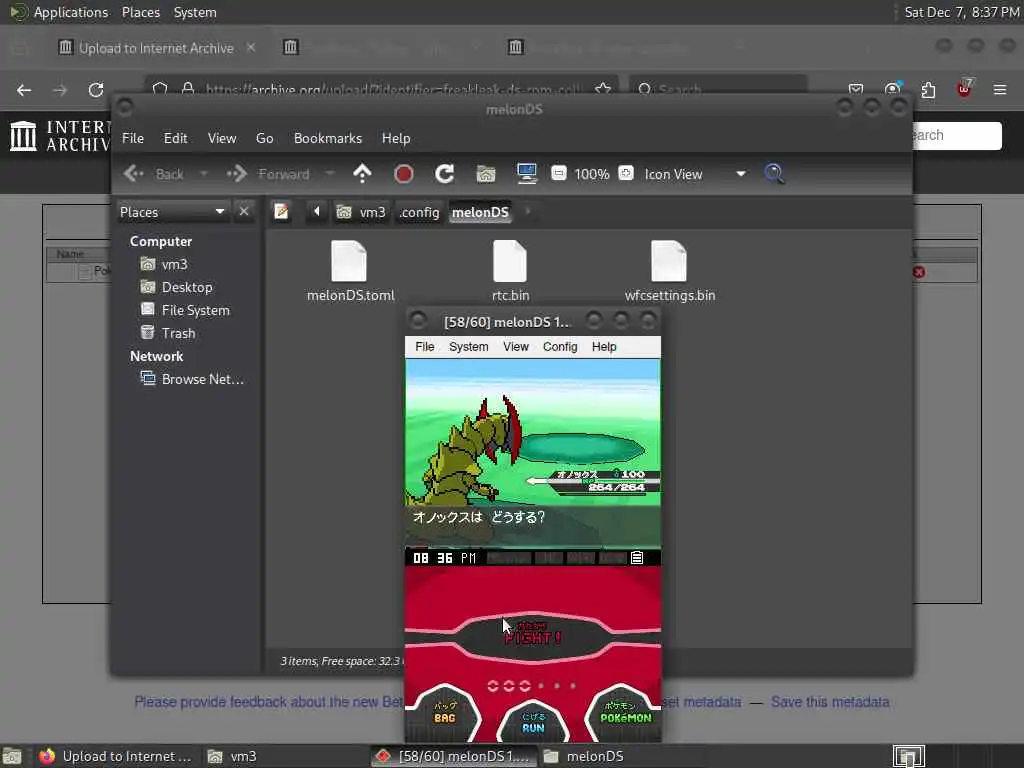This screenshot has height=768, width=1024.
Task: Open file manager Go menu
Action: [264, 138]
